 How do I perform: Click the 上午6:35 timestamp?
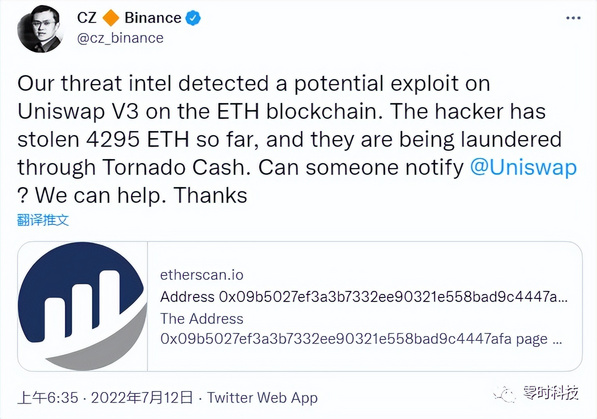48,398
